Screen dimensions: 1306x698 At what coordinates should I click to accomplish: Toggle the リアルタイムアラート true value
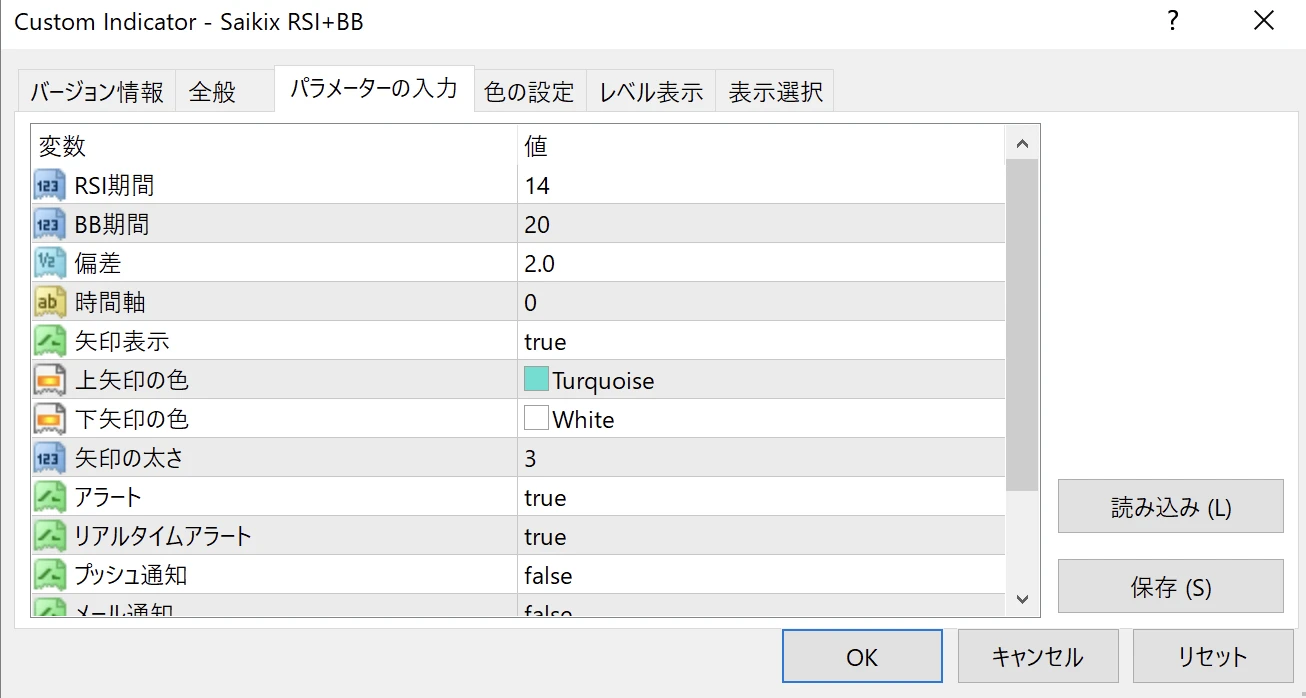coord(545,537)
